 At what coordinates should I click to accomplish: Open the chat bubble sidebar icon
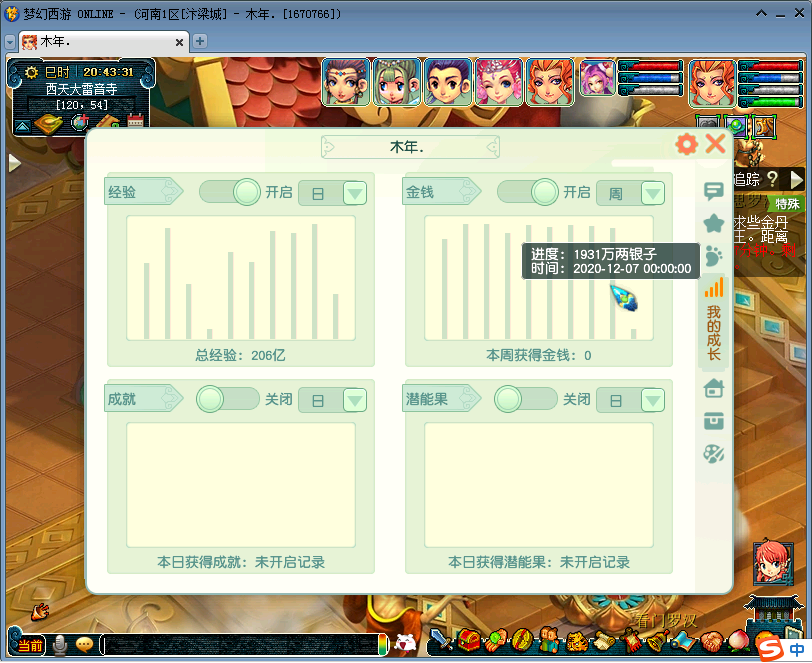714,191
